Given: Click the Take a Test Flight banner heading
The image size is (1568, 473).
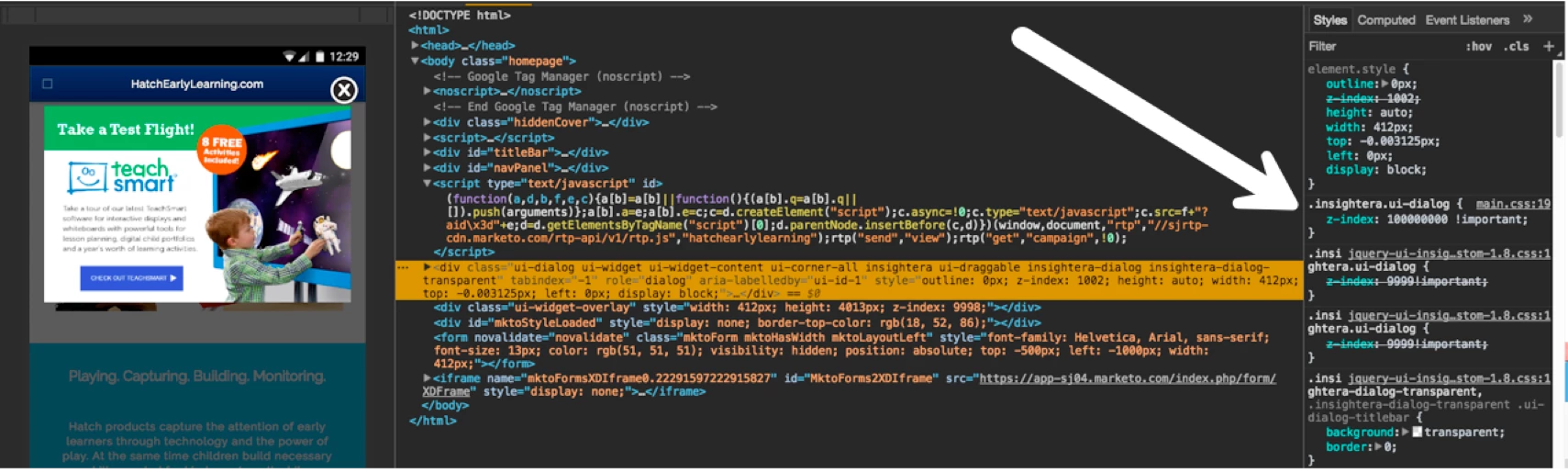Looking at the screenshot, I should [x=126, y=130].
